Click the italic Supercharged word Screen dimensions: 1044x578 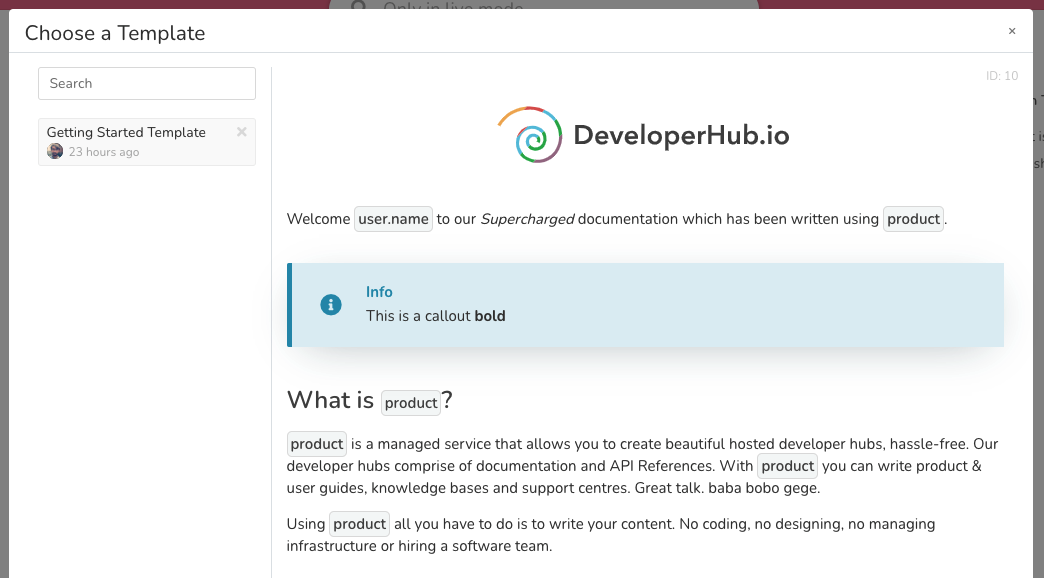click(527, 219)
